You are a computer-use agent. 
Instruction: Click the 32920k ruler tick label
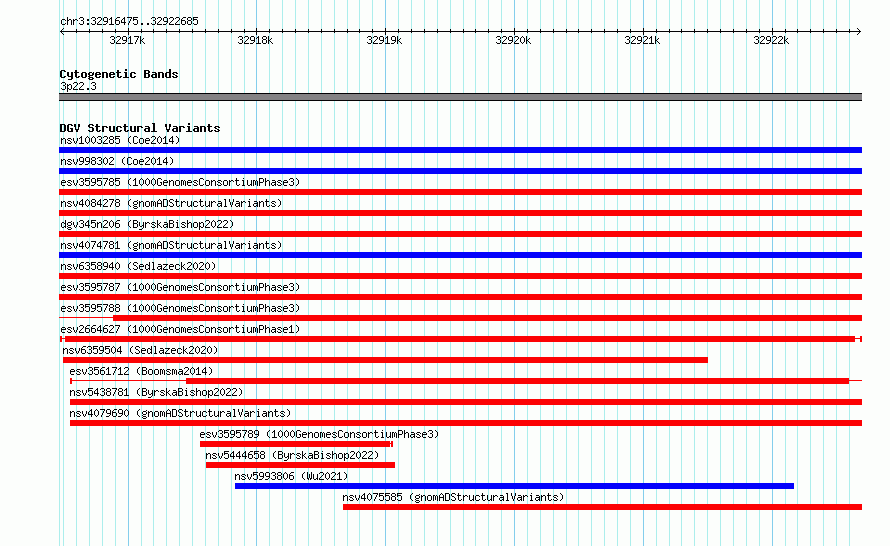coord(513,40)
